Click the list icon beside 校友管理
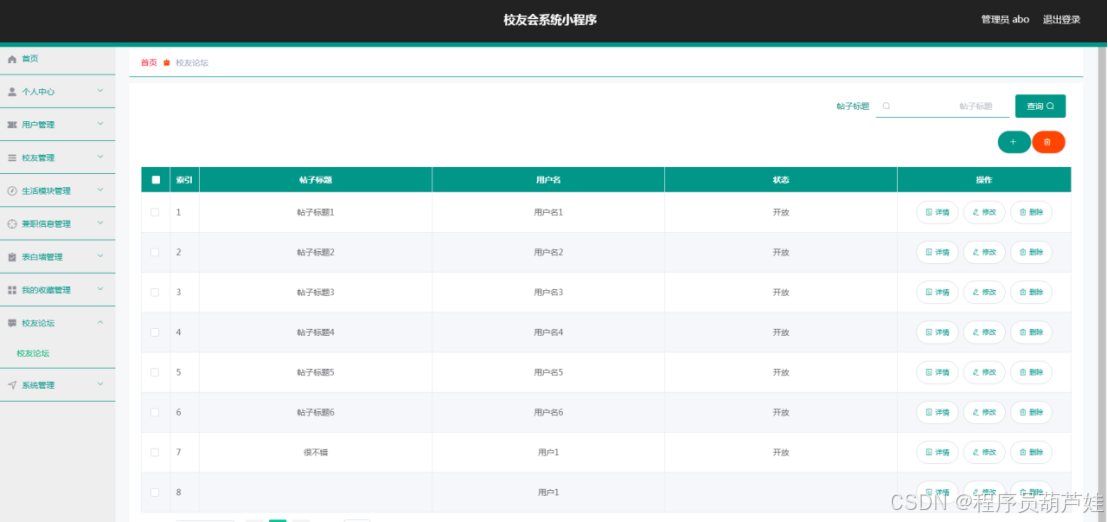1108x522 pixels. tap(11, 158)
